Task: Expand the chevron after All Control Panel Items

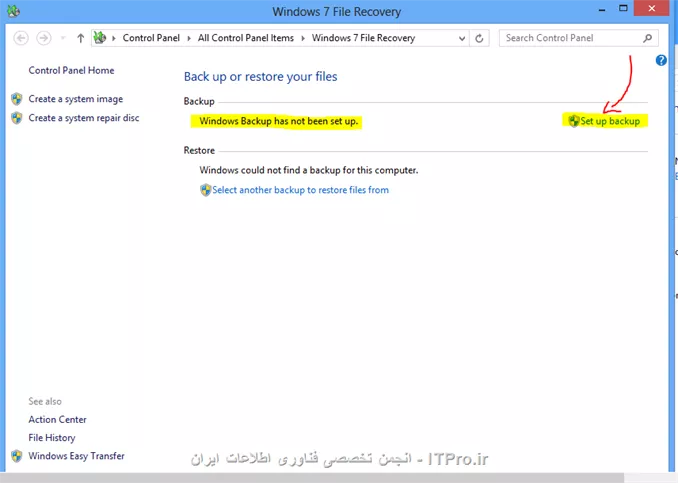Action: 303,38
